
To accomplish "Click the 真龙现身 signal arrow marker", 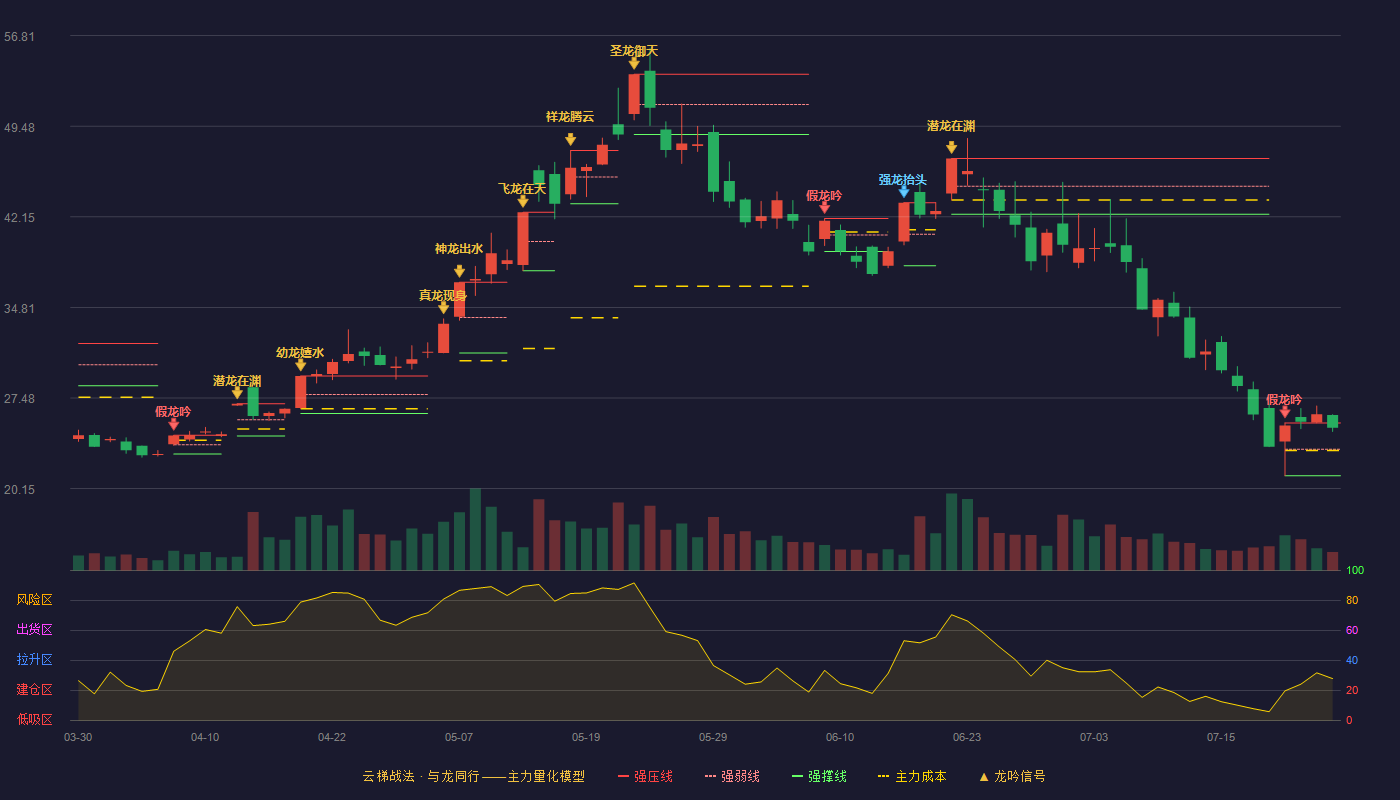I will 443,308.
